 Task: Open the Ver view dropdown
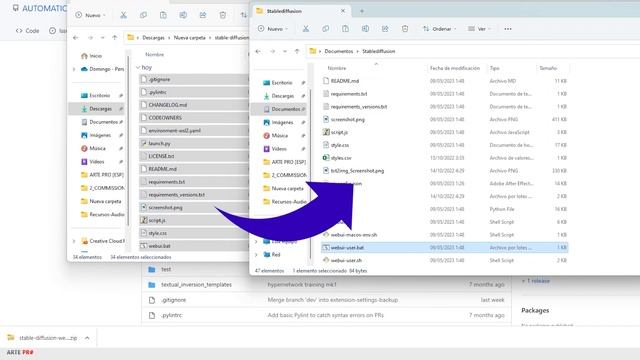(479, 29)
